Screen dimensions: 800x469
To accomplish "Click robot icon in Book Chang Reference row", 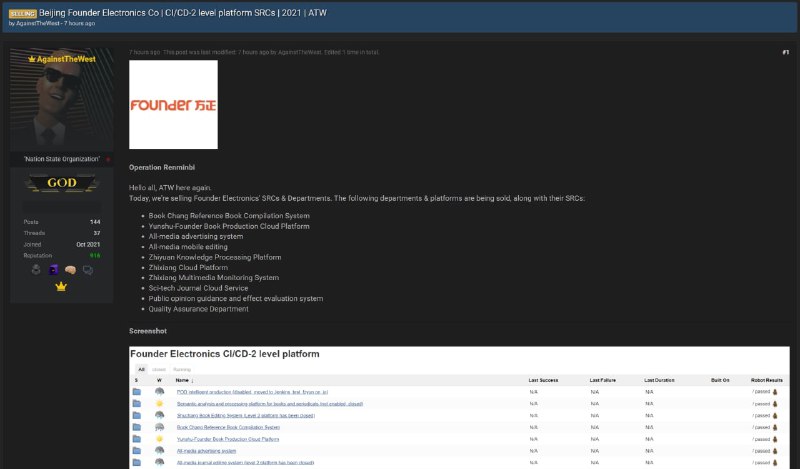I will point(775,427).
